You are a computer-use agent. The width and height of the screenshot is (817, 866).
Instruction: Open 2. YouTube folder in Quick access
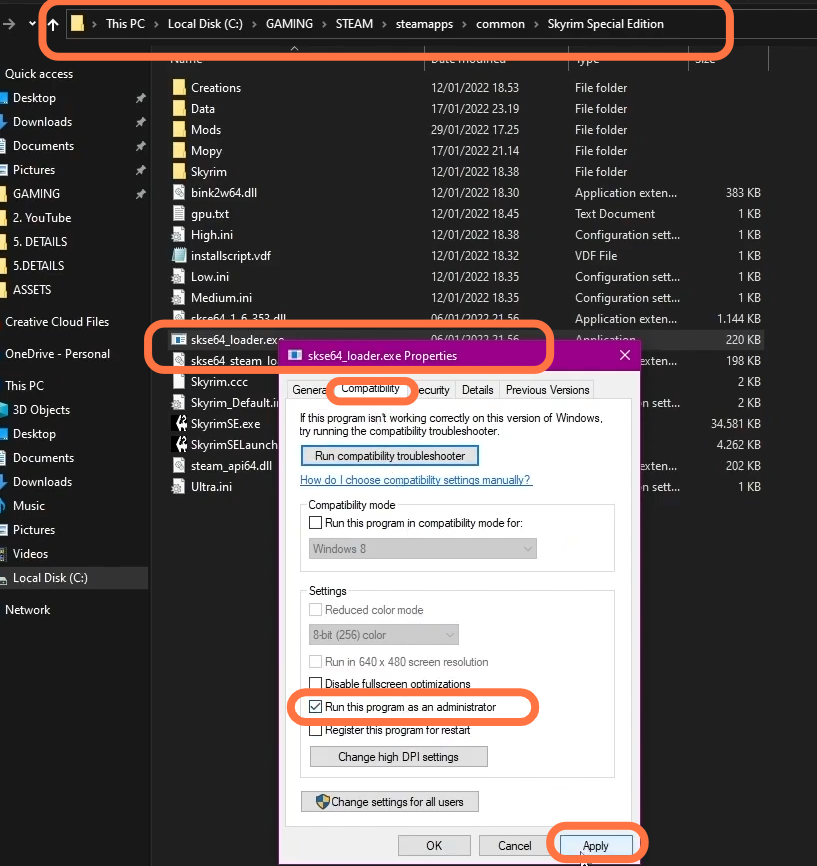tap(42, 218)
